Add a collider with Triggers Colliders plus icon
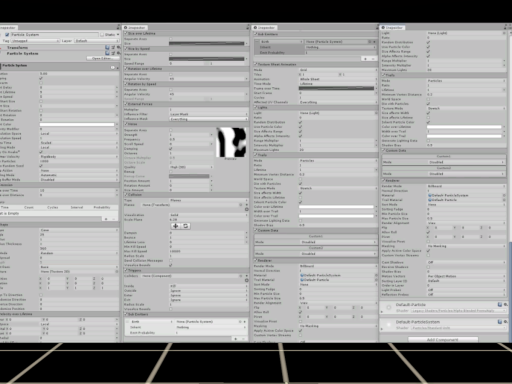This screenshot has height=384, width=512. (x=246, y=281)
